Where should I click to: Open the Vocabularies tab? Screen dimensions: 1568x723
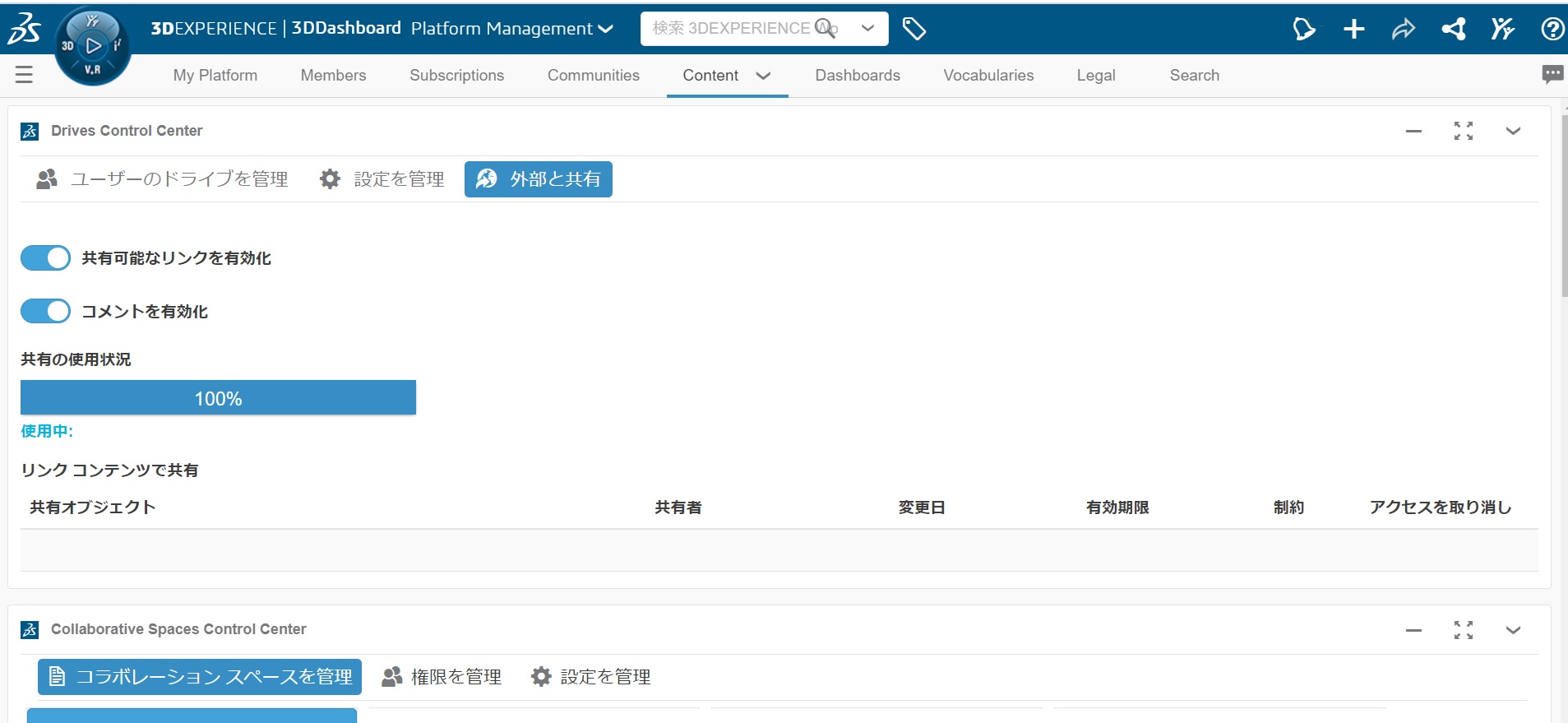[988, 75]
